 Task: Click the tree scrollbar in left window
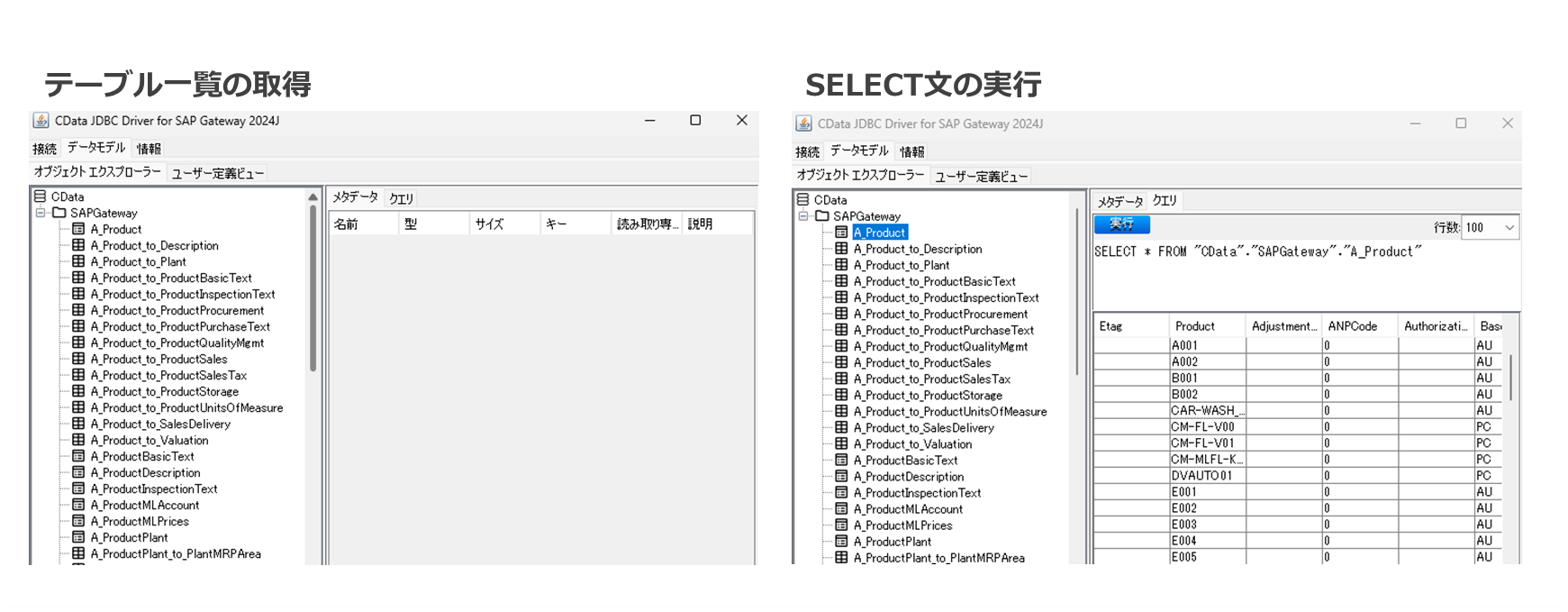coord(313,288)
